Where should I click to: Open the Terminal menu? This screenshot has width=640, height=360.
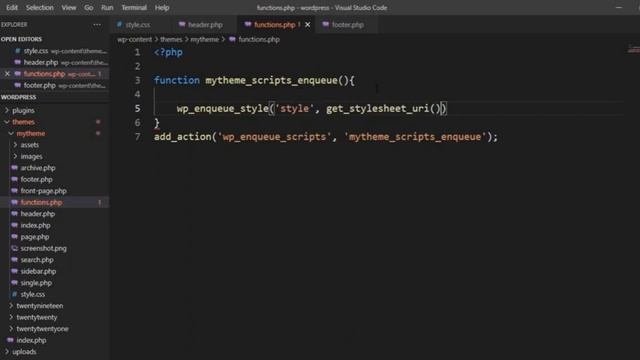[x=134, y=7]
